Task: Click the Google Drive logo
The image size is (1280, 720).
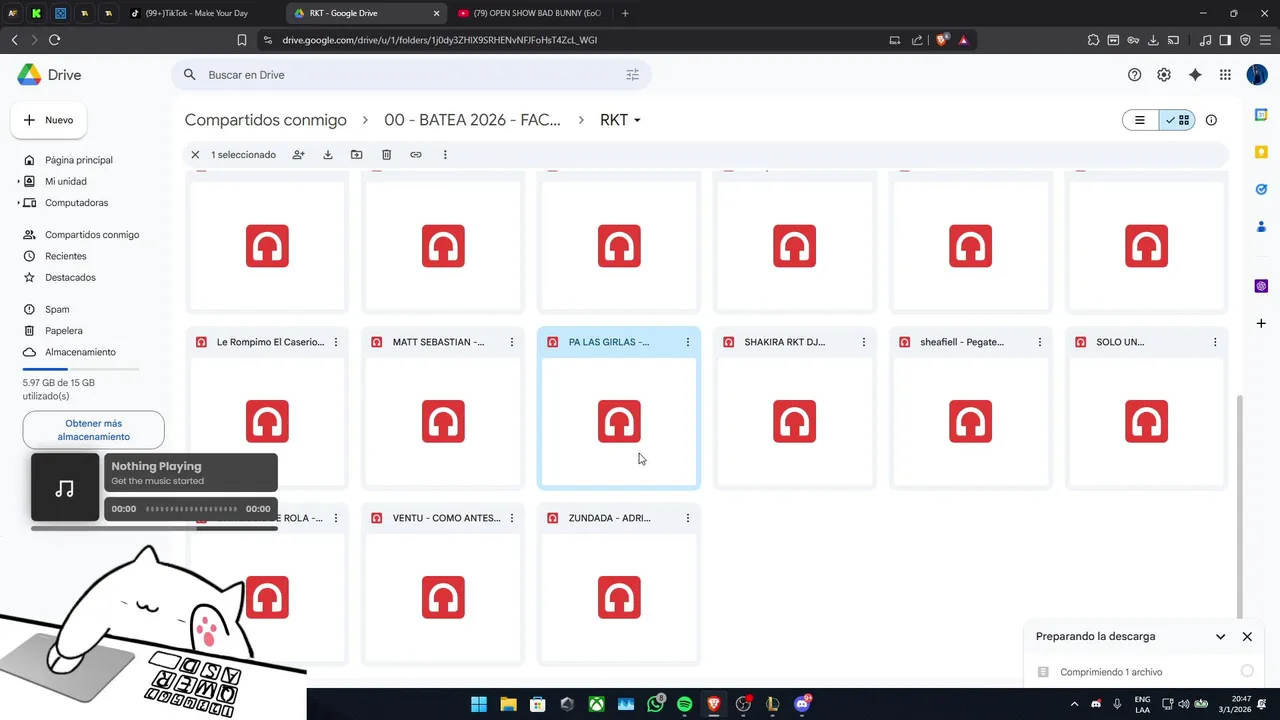Action: tap(49, 75)
